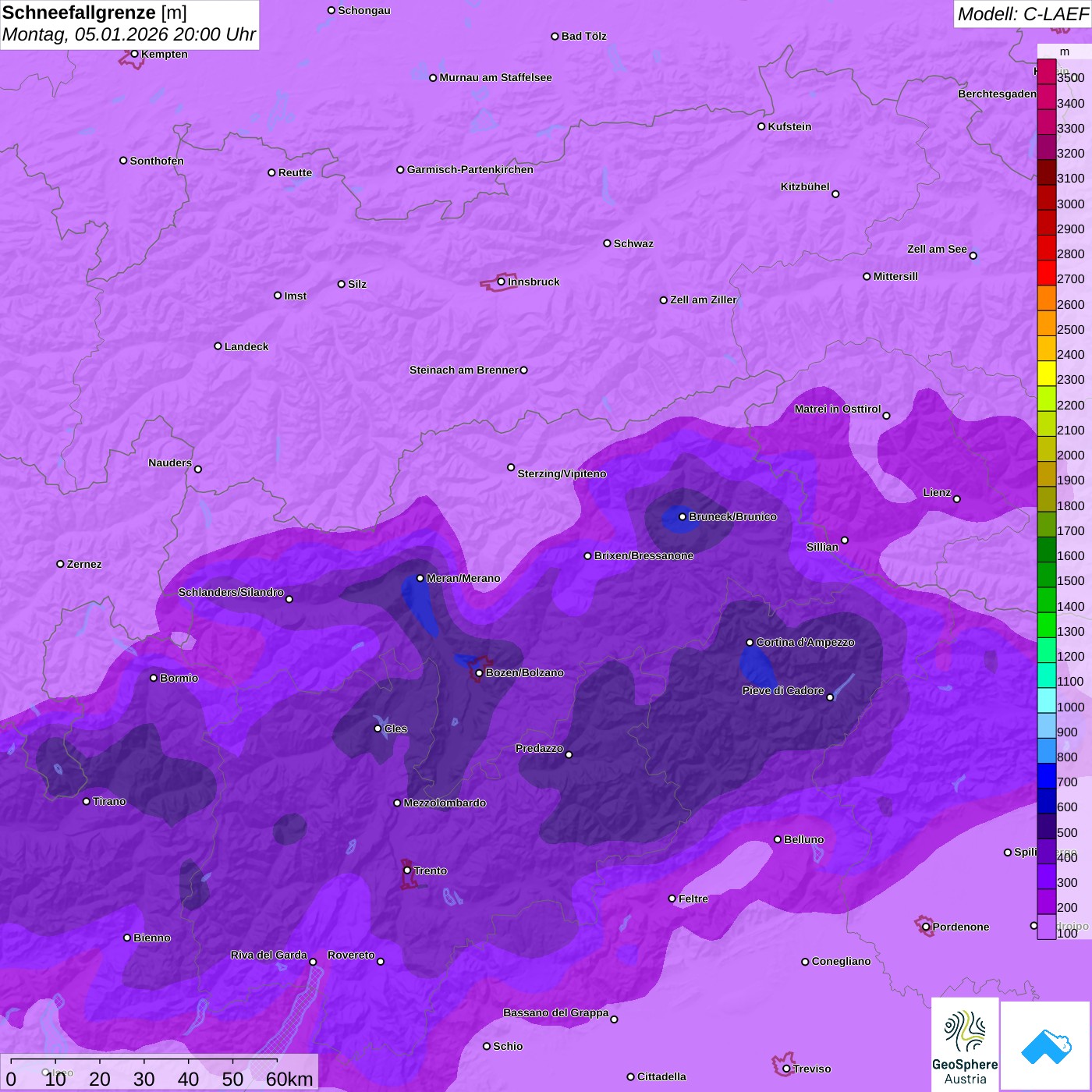
Task: Click the 'Kitzbühel' label
Action: pyautogui.click(x=805, y=186)
